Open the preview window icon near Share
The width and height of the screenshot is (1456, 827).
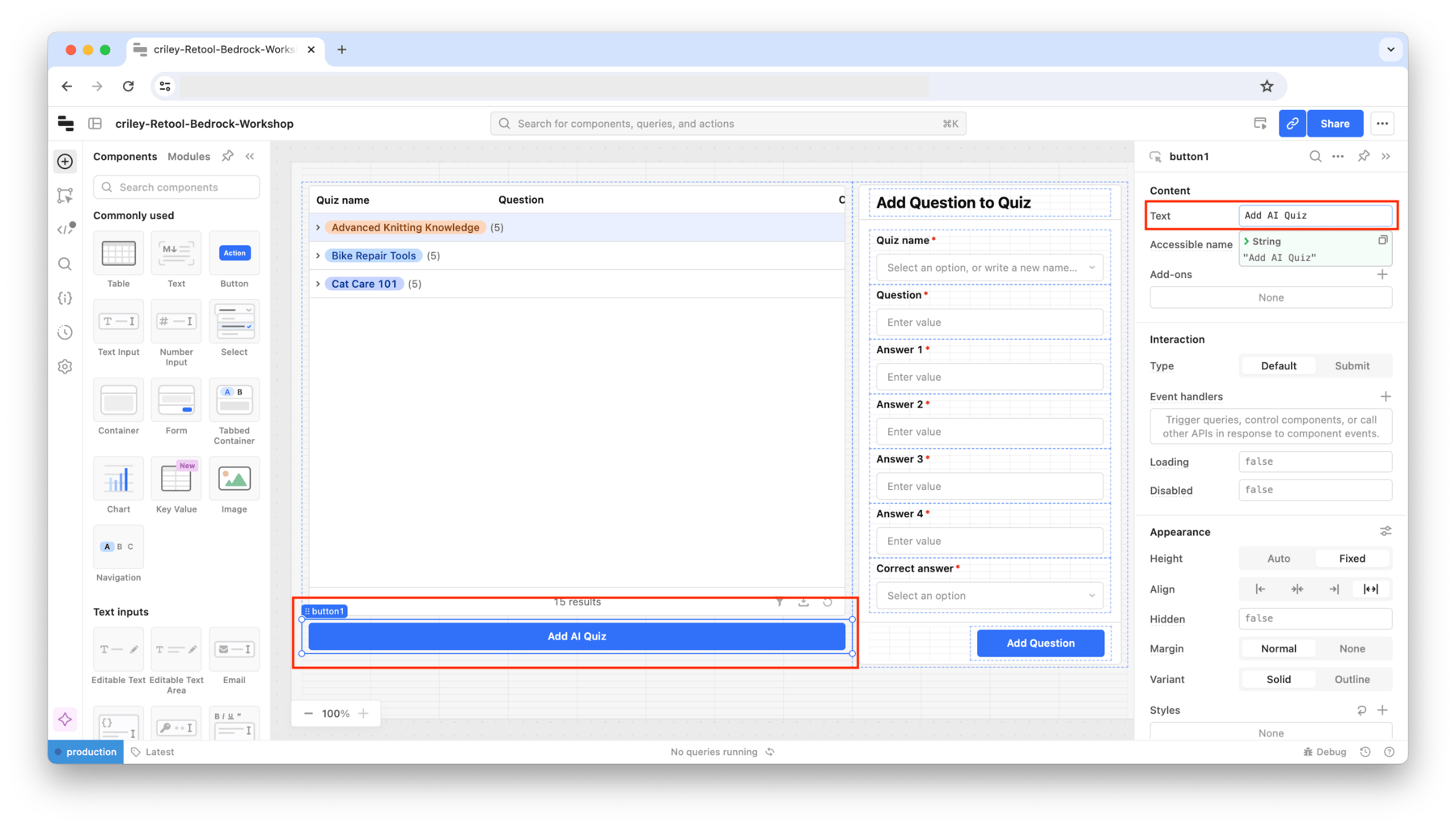(1260, 124)
